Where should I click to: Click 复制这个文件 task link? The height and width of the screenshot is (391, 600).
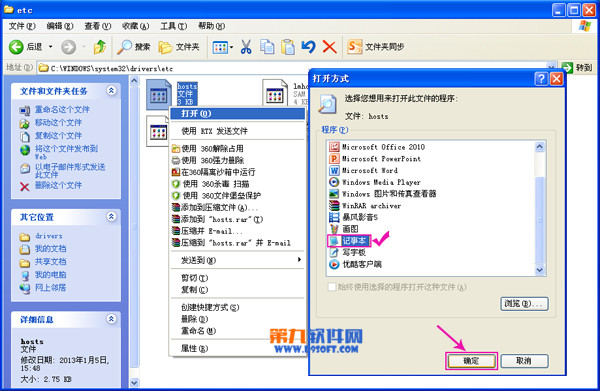(58, 135)
